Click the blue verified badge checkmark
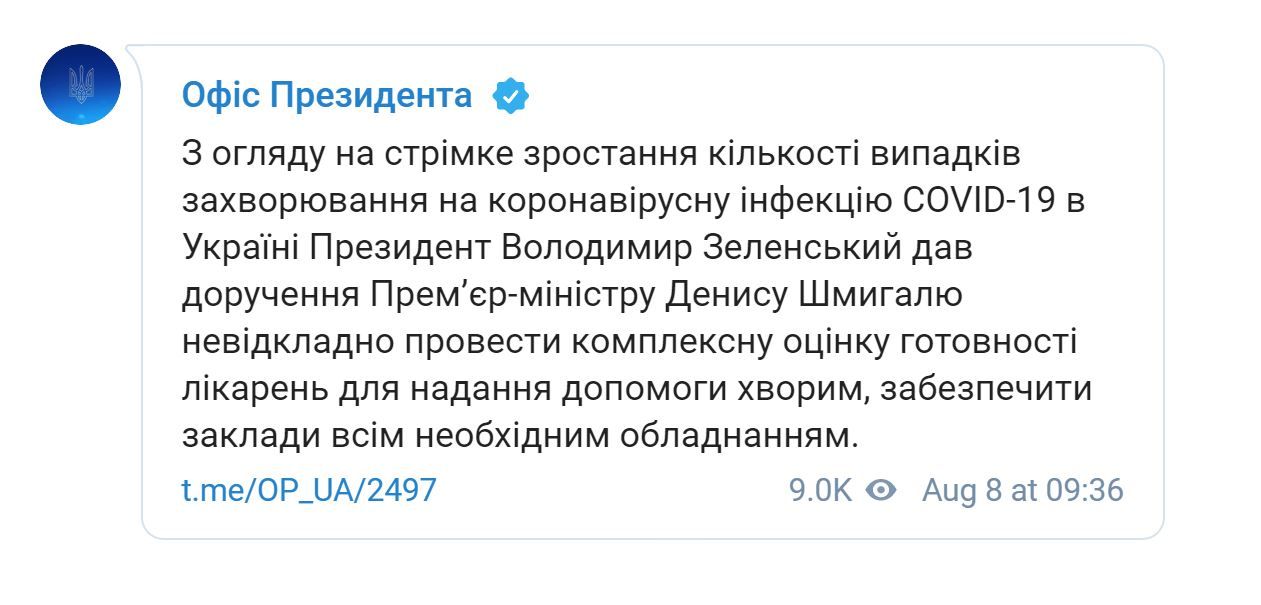Screen dimensions: 1261x605 point(510,96)
